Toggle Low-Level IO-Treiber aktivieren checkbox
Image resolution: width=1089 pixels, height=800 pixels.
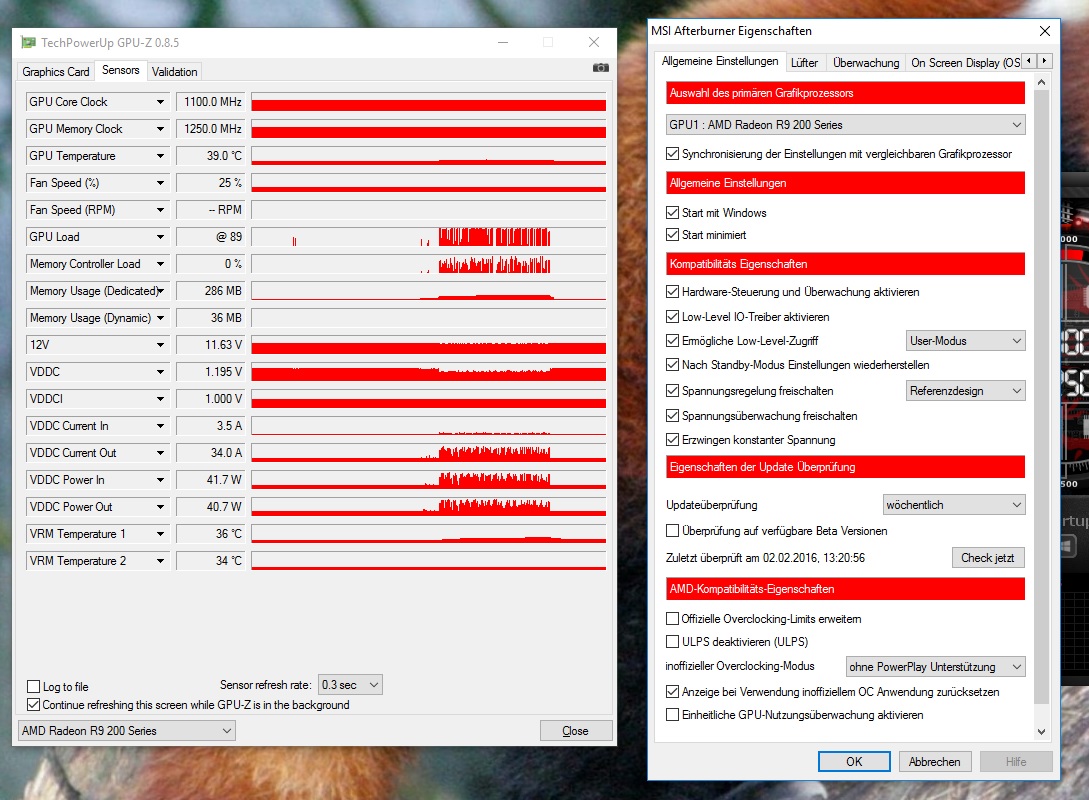[x=672, y=317]
